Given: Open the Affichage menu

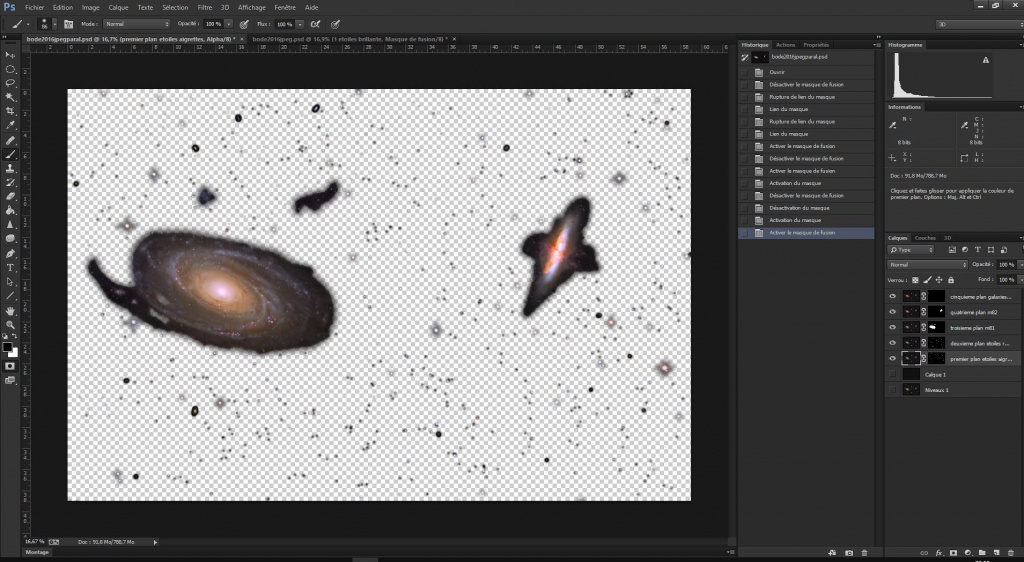Looking at the screenshot, I should [251, 7].
